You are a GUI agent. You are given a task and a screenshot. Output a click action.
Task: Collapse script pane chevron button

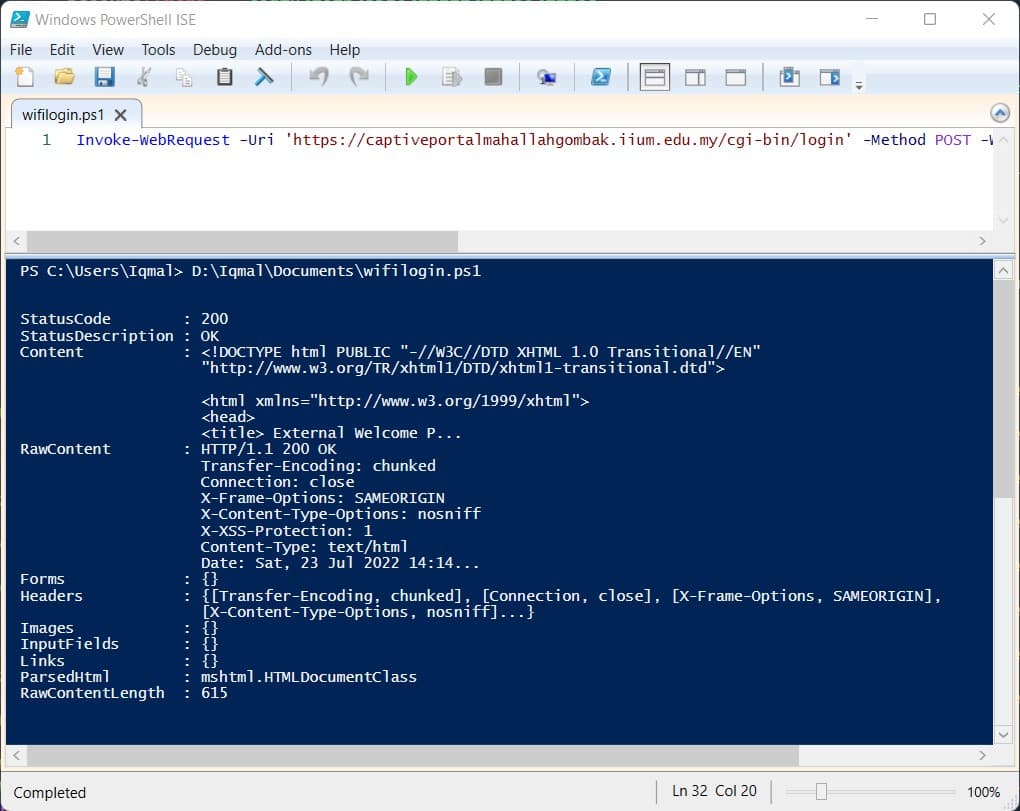coord(1000,113)
